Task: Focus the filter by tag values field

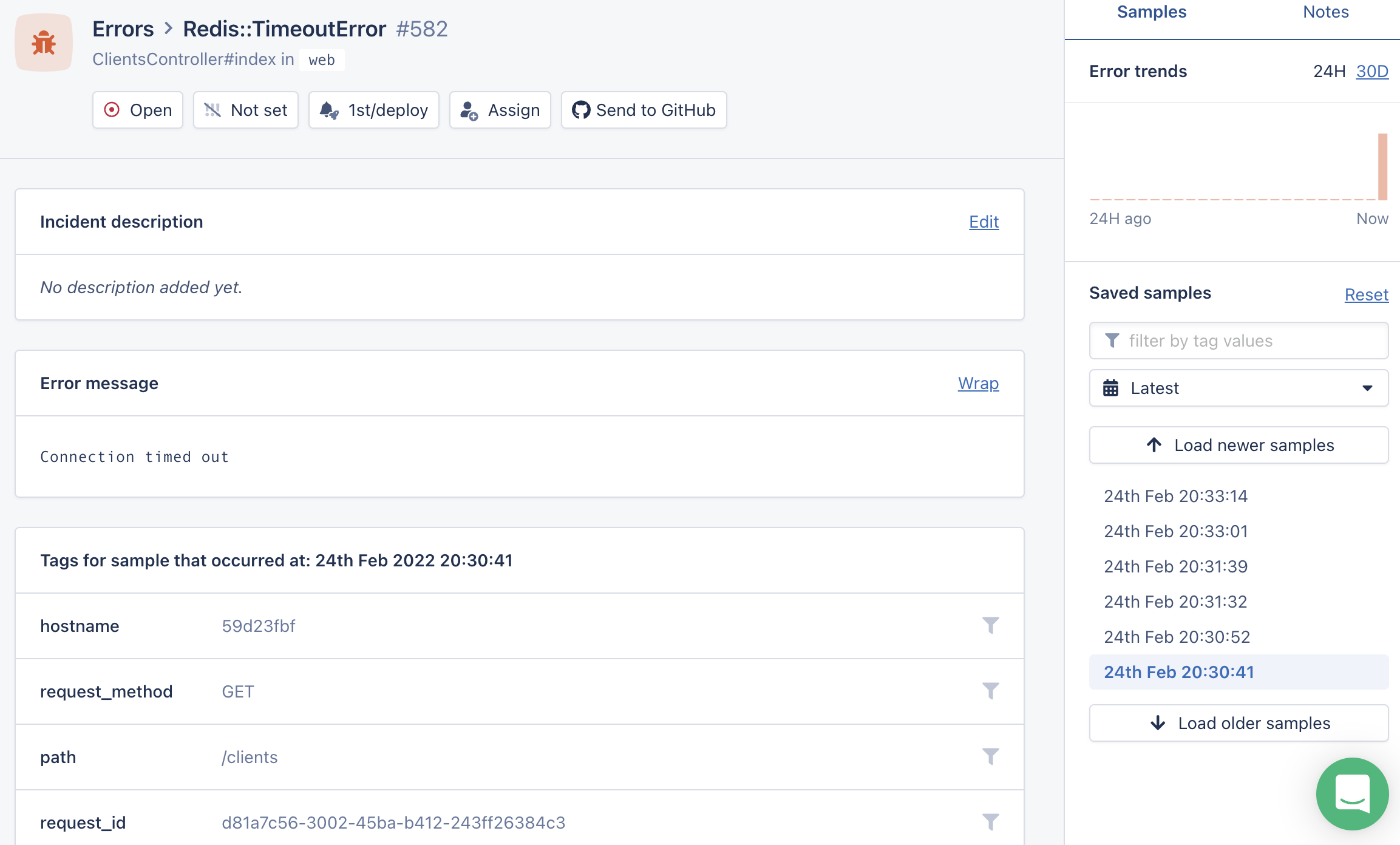Action: point(1239,341)
